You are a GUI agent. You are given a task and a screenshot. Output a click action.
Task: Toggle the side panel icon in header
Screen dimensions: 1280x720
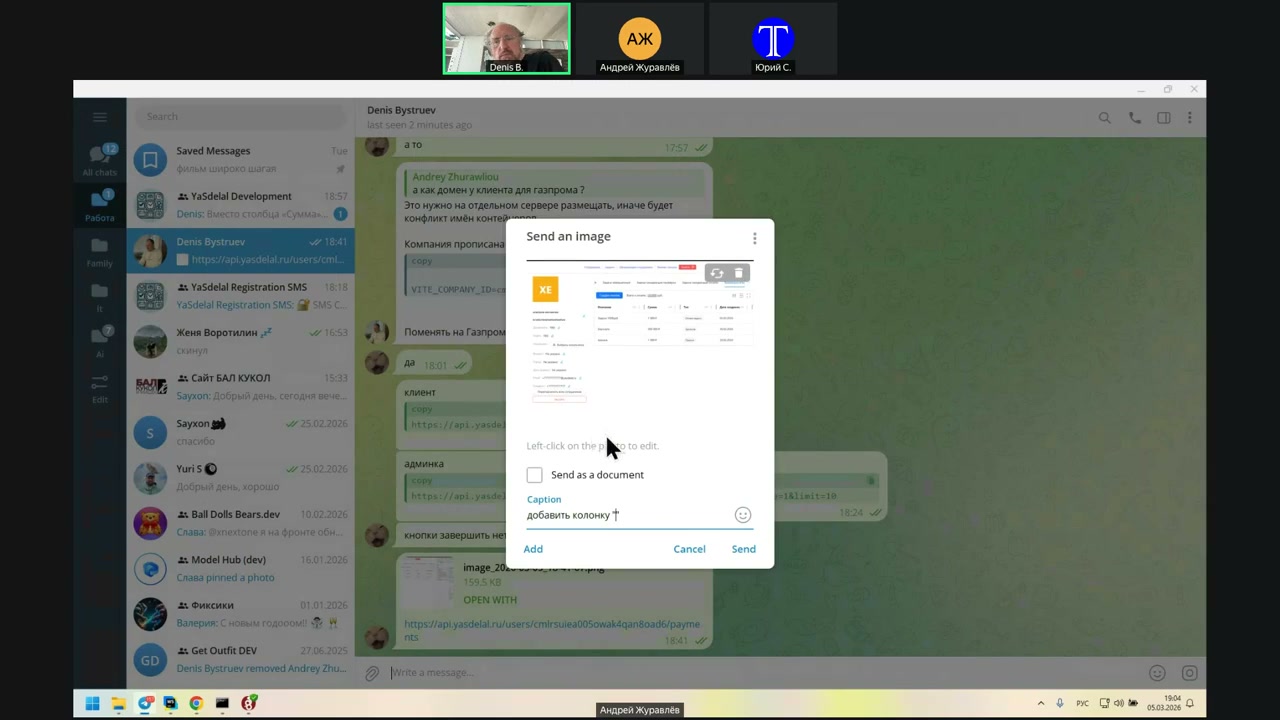(x=1163, y=118)
